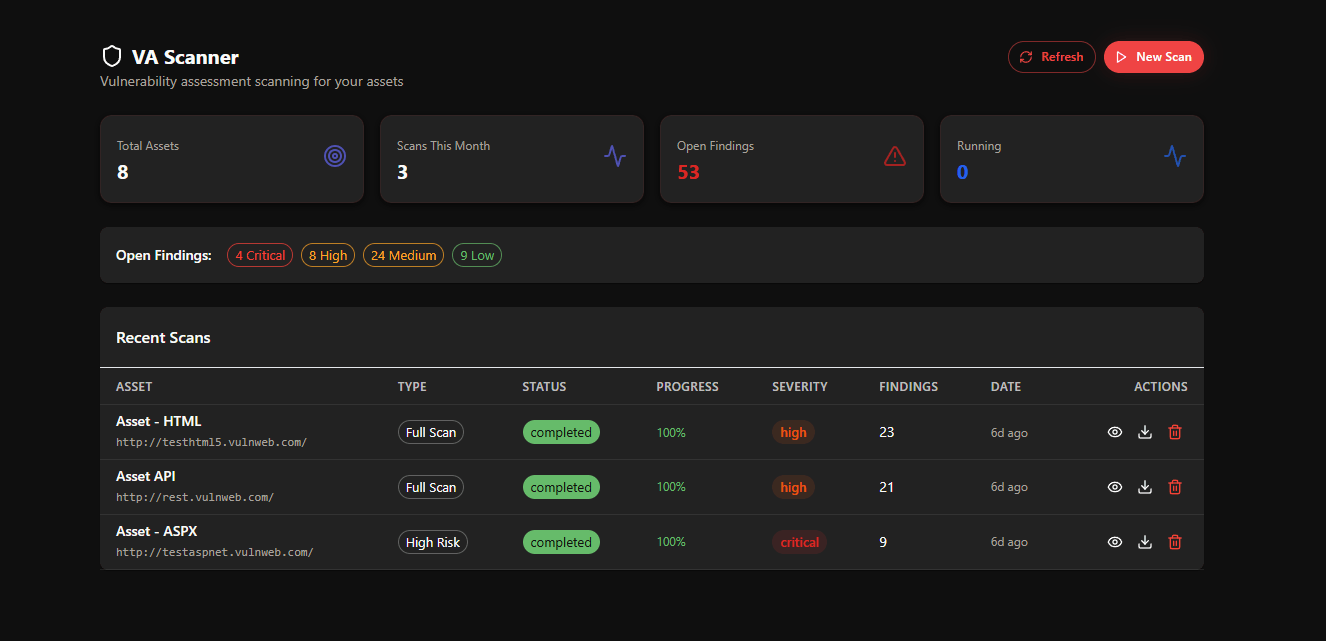This screenshot has height=641, width=1326.
Task: Click the Refresh button
Action: click(1052, 57)
